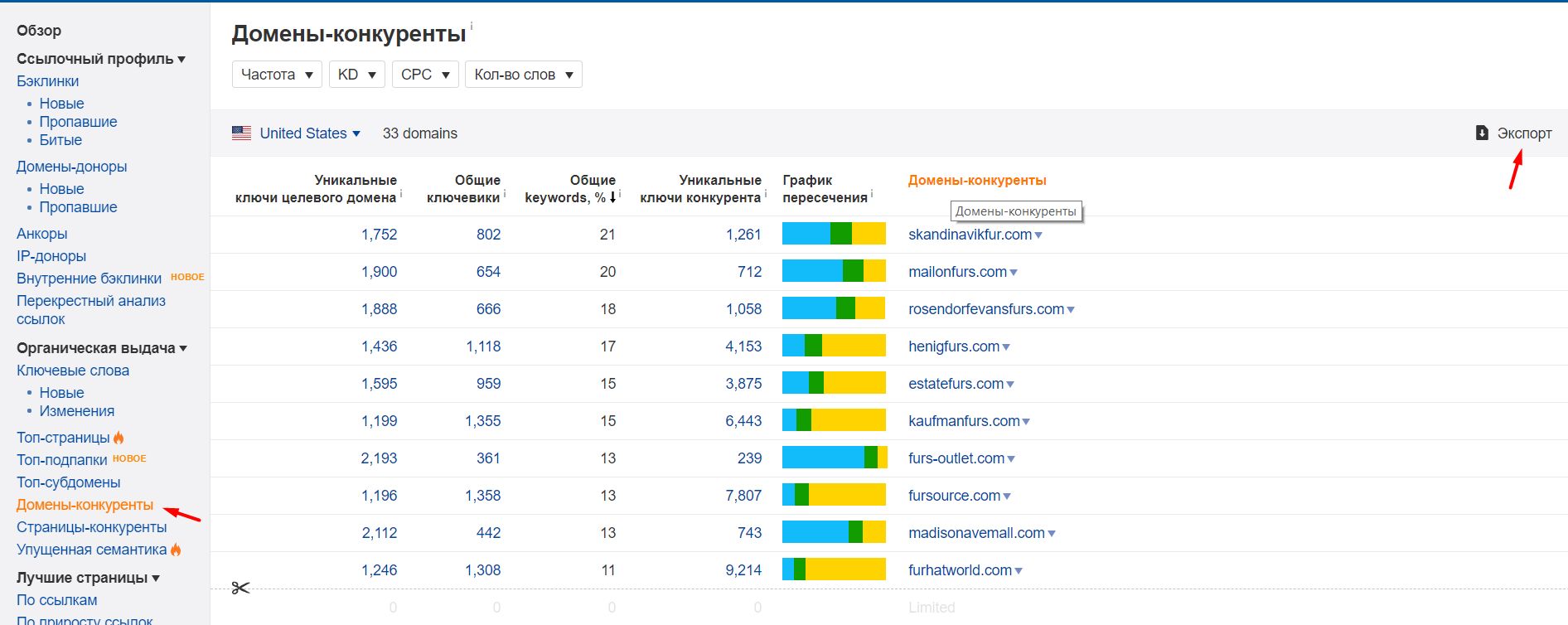Open Топ-подпапки in the sidebar
This screenshot has width=1568, height=625.
[62, 460]
